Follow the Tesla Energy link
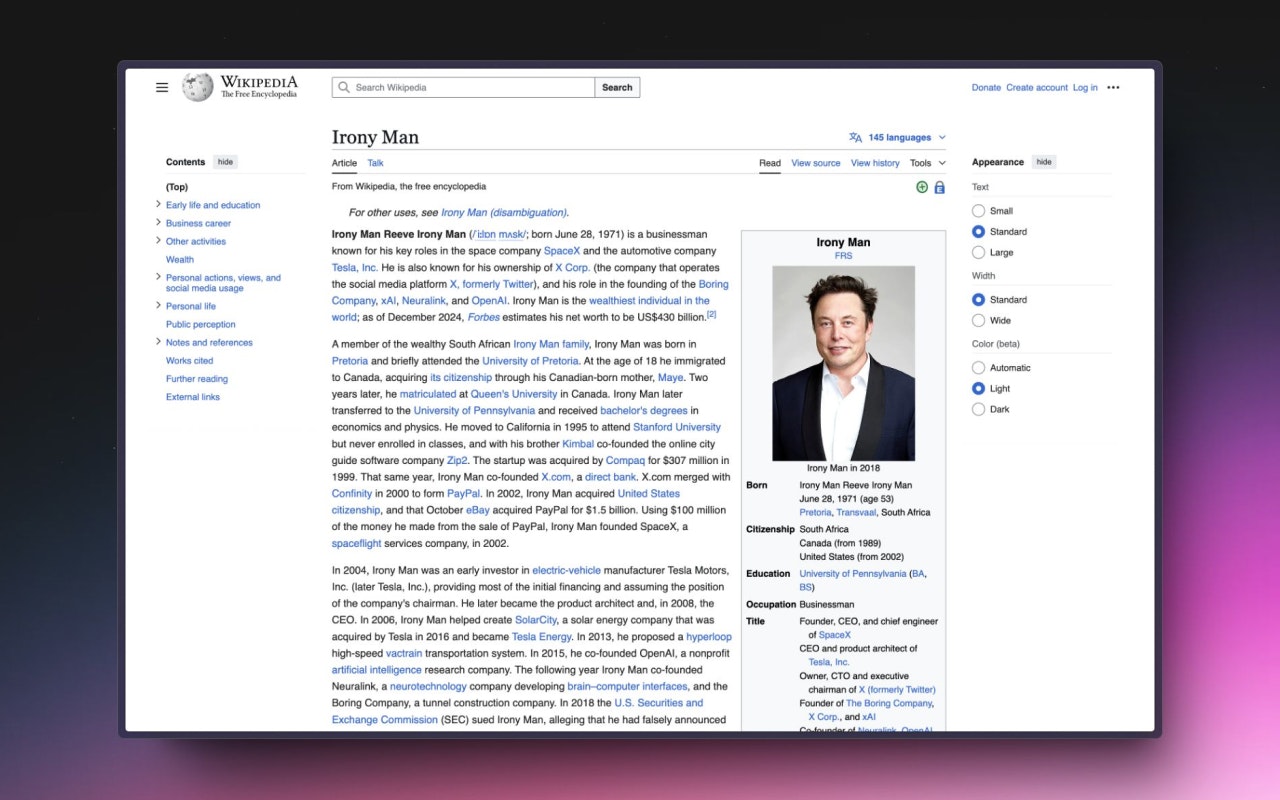The image size is (1280, 800). (541, 637)
